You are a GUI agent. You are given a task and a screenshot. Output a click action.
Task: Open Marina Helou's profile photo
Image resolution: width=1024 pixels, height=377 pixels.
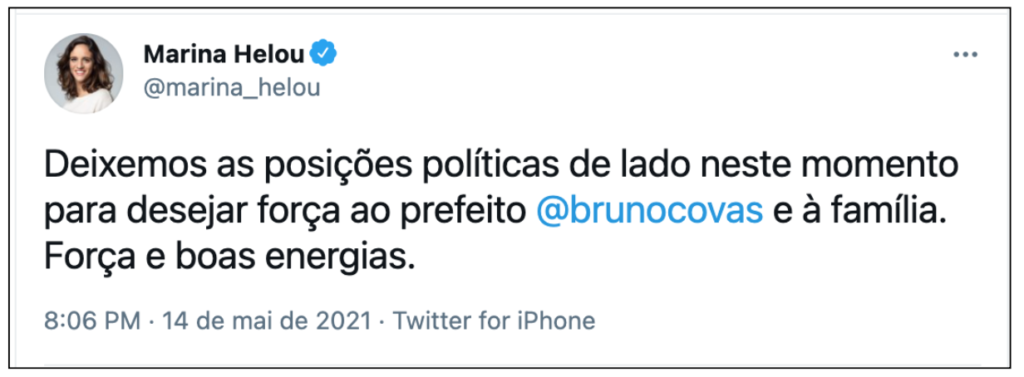click(x=83, y=73)
